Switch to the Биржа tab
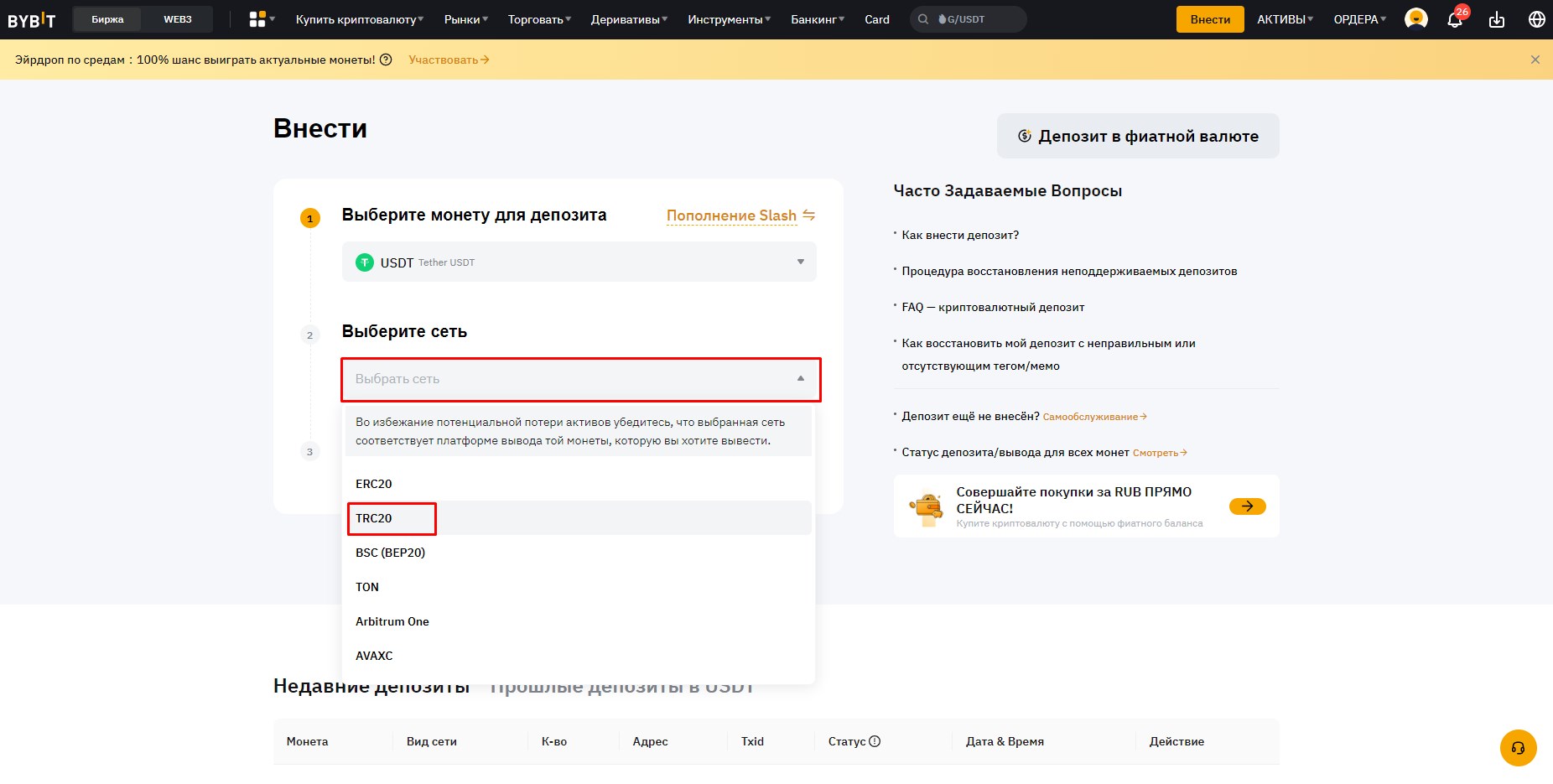 pos(107,19)
